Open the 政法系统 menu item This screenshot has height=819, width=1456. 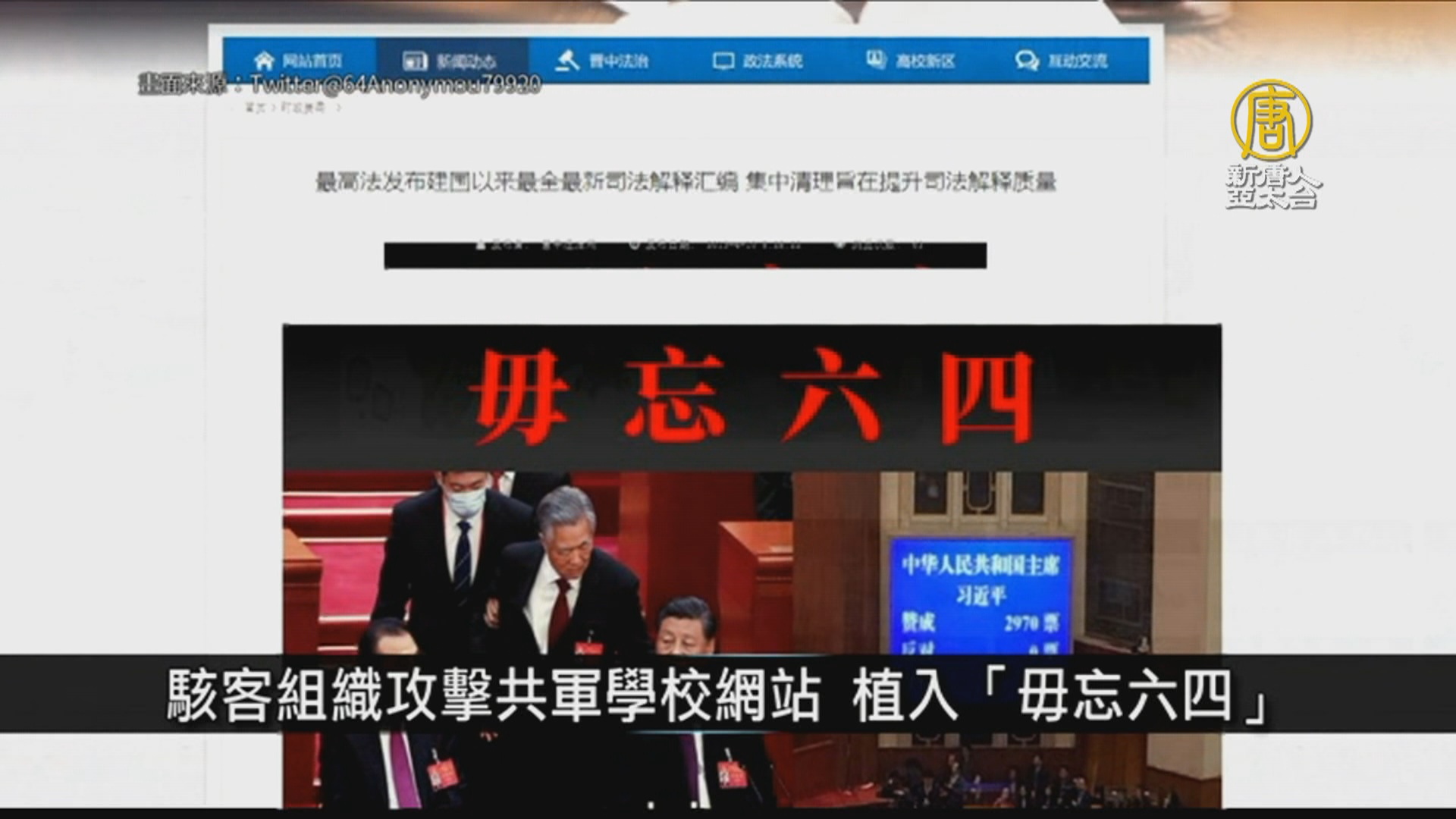(x=773, y=61)
